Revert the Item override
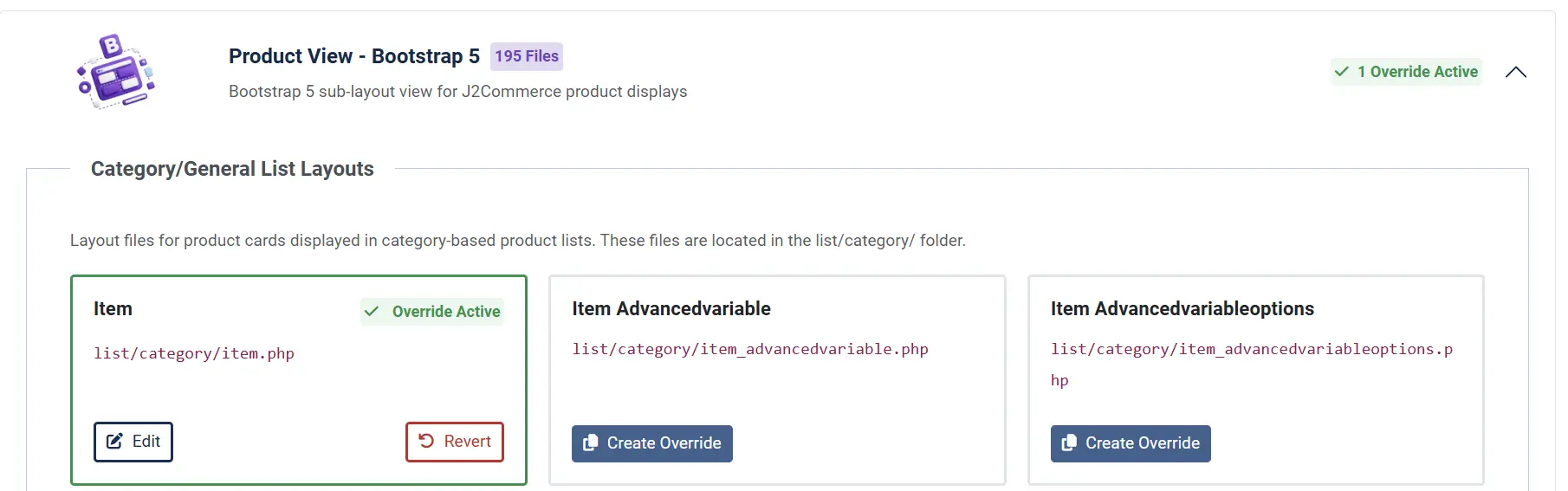 tap(455, 442)
